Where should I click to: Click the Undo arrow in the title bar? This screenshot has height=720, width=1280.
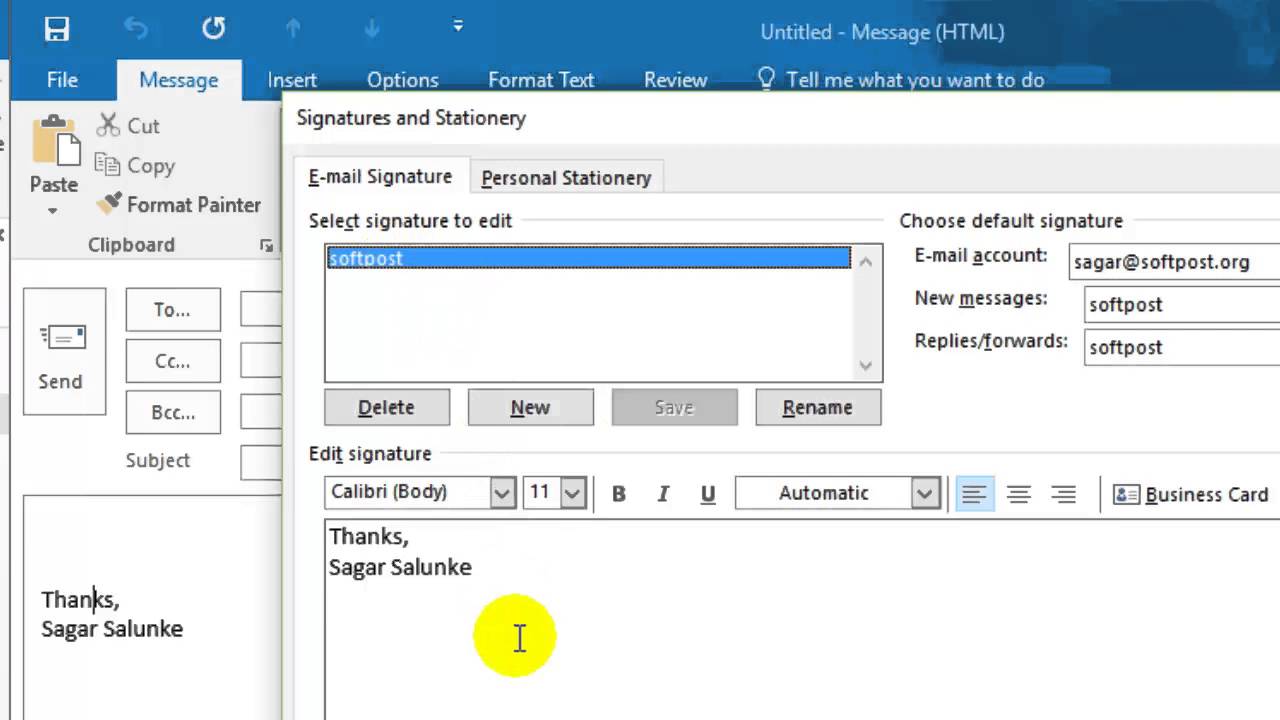[136, 29]
